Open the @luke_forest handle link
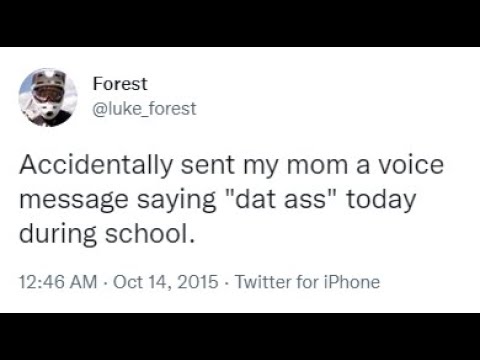 click(144, 109)
